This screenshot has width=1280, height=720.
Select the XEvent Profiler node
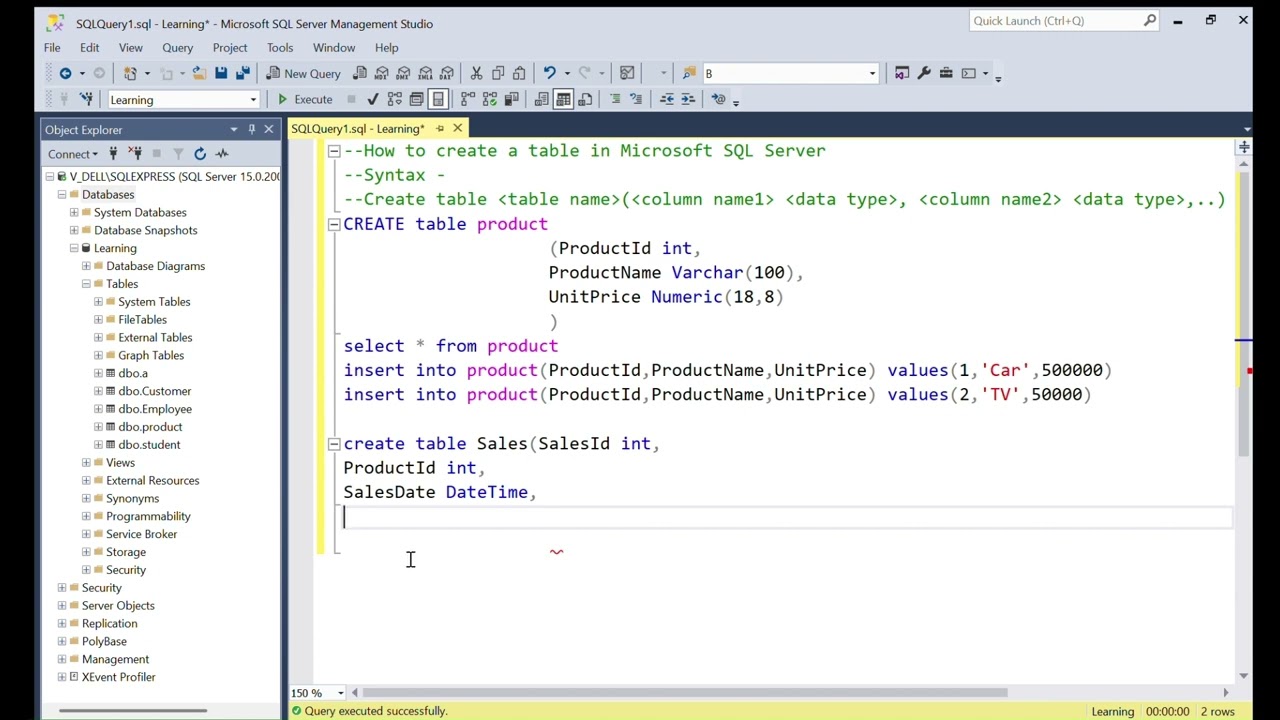(x=118, y=677)
